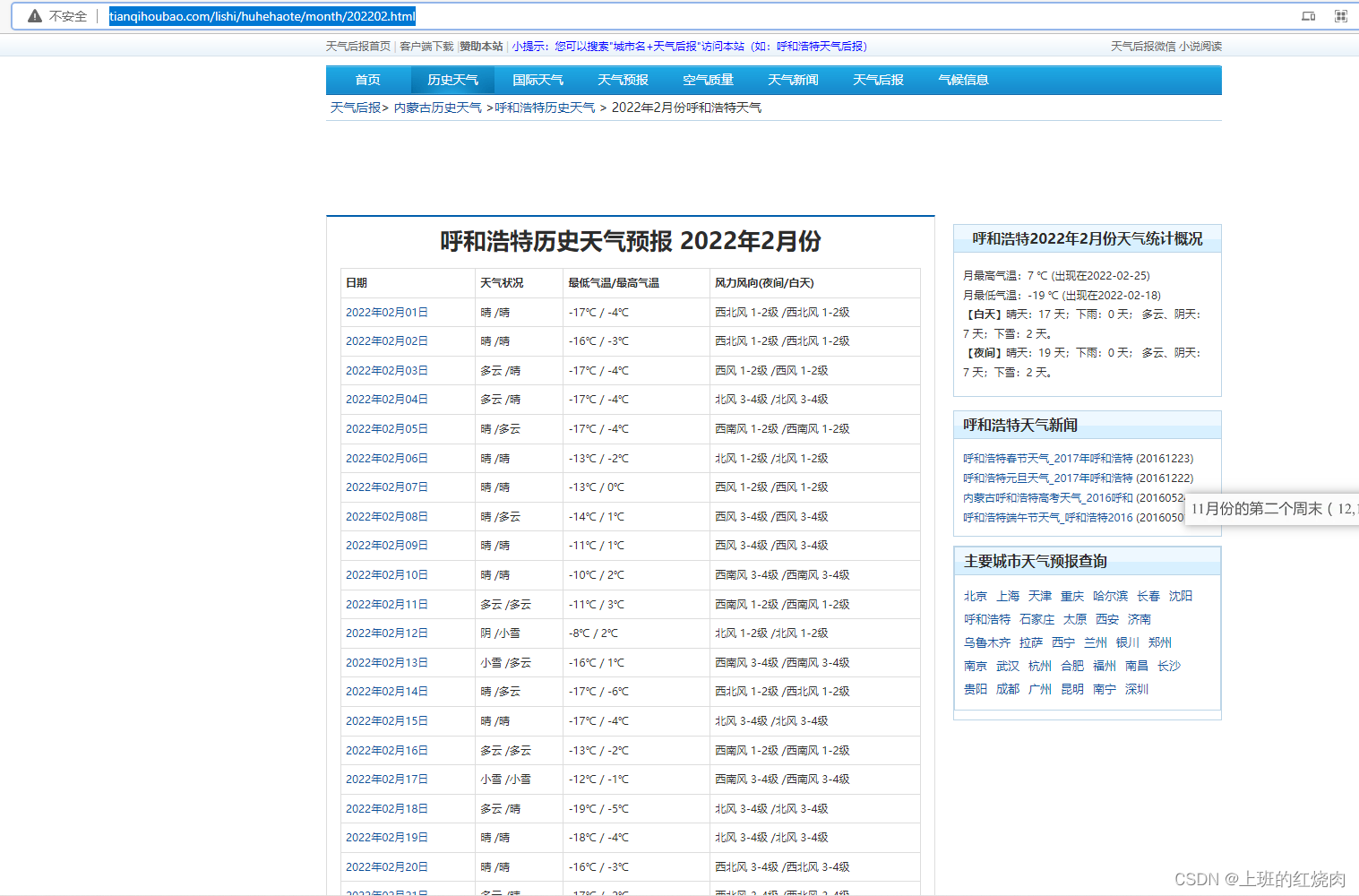Select 贵阳 in city forecast list
Viewport: 1359px width, 896px height.
[976, 689]
